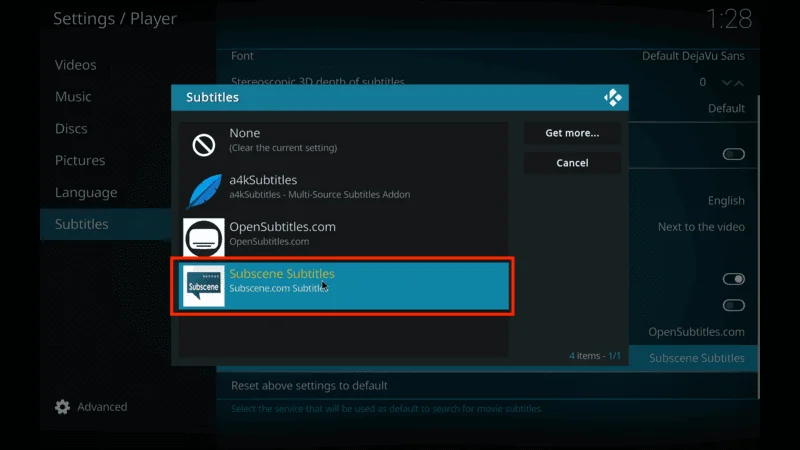Screen dimensions: 800x450
Task: Click the Get more... button
Action: click(572, 133)
